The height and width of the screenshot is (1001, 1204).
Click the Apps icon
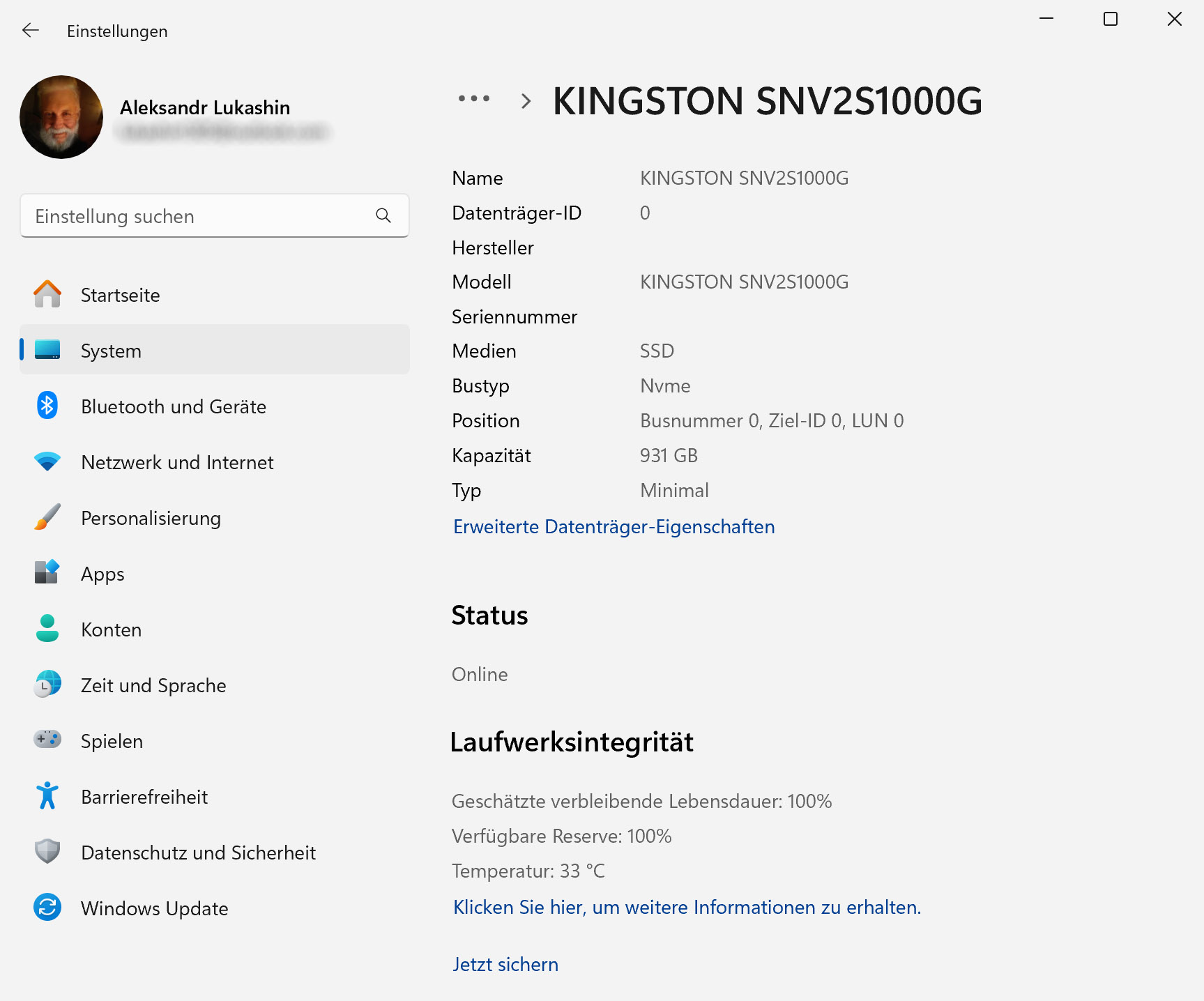point(47,572)
